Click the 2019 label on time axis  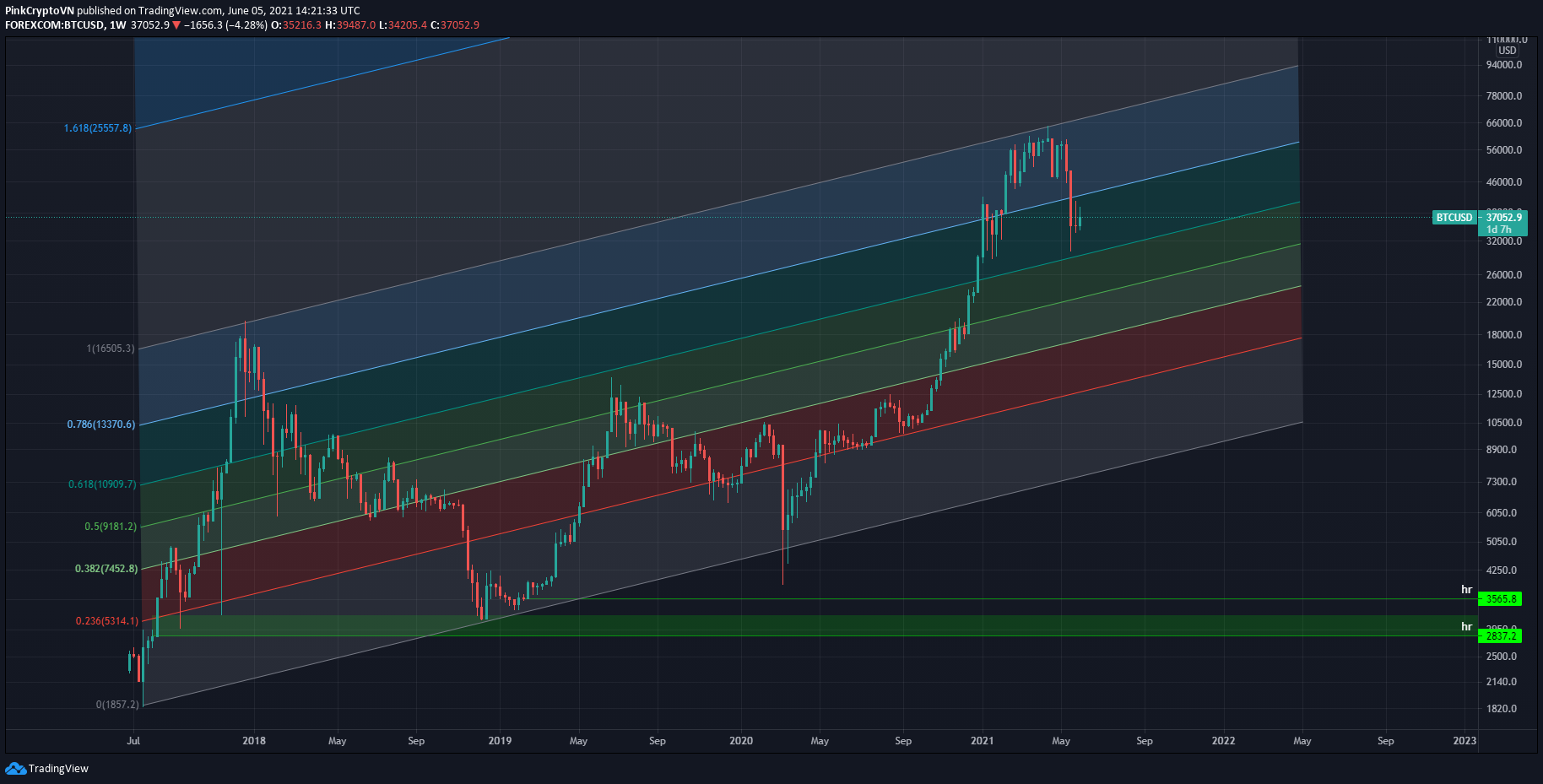click(500, 741)
